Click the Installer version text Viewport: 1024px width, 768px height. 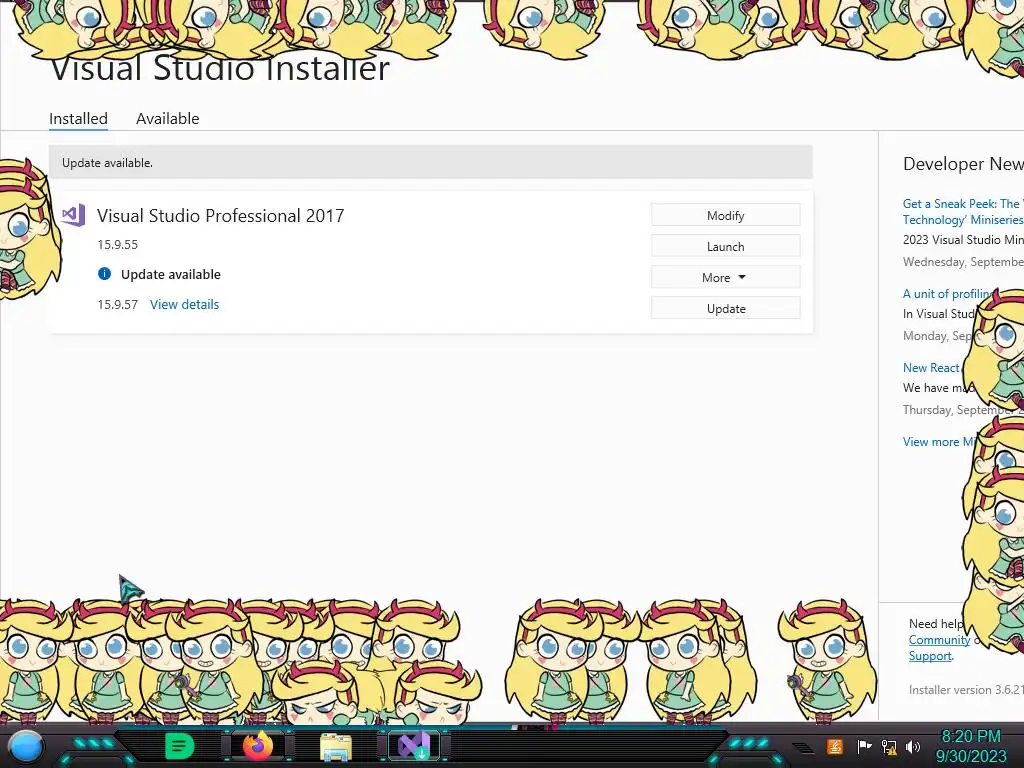(966, 690)
